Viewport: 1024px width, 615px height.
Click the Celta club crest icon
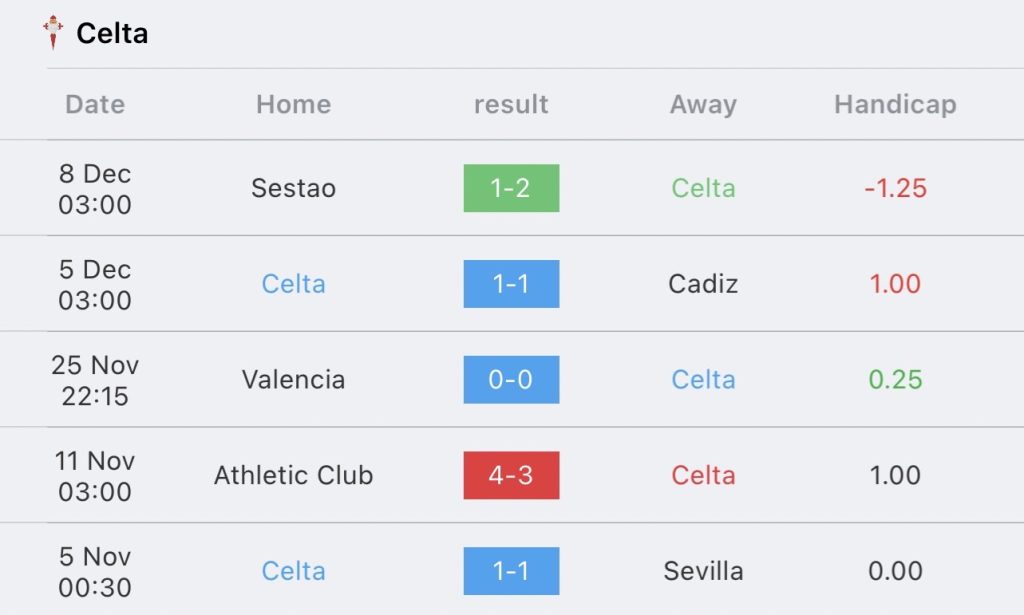click(x=53, y=32)
